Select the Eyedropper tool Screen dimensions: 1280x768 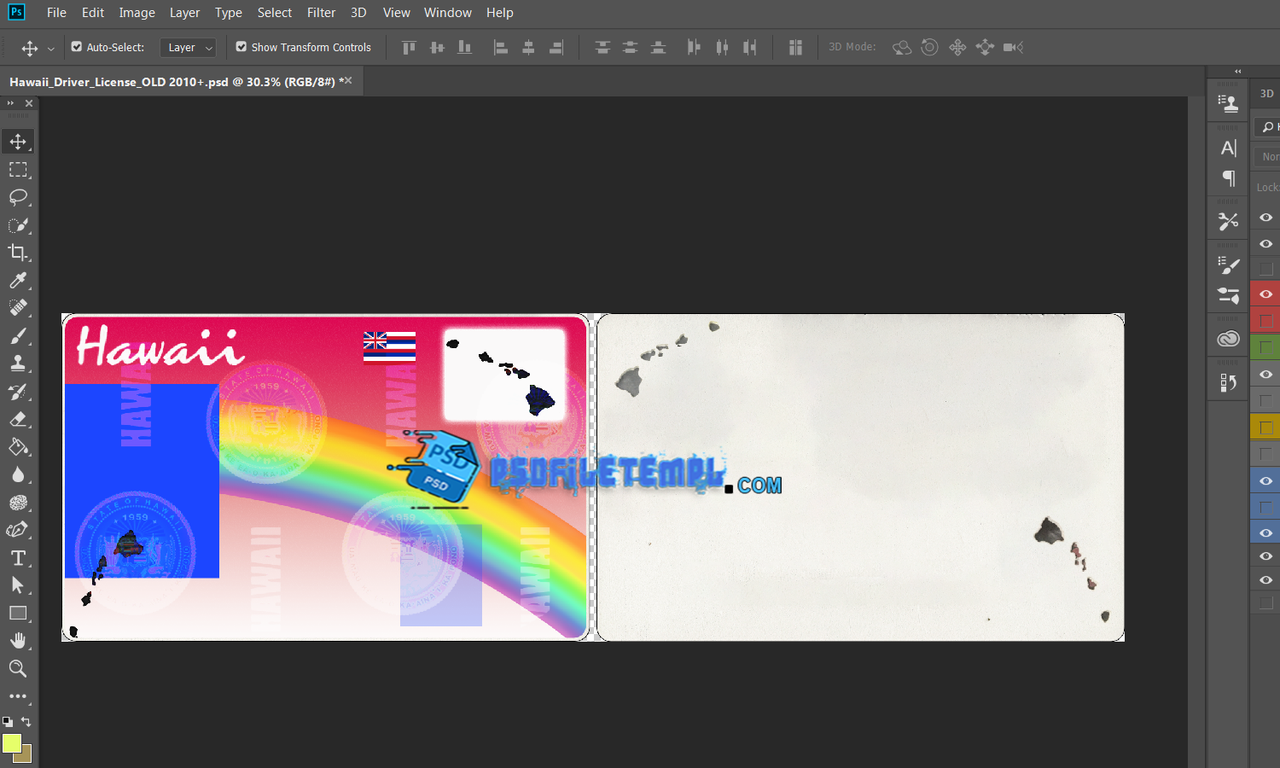tap(18, 280)
